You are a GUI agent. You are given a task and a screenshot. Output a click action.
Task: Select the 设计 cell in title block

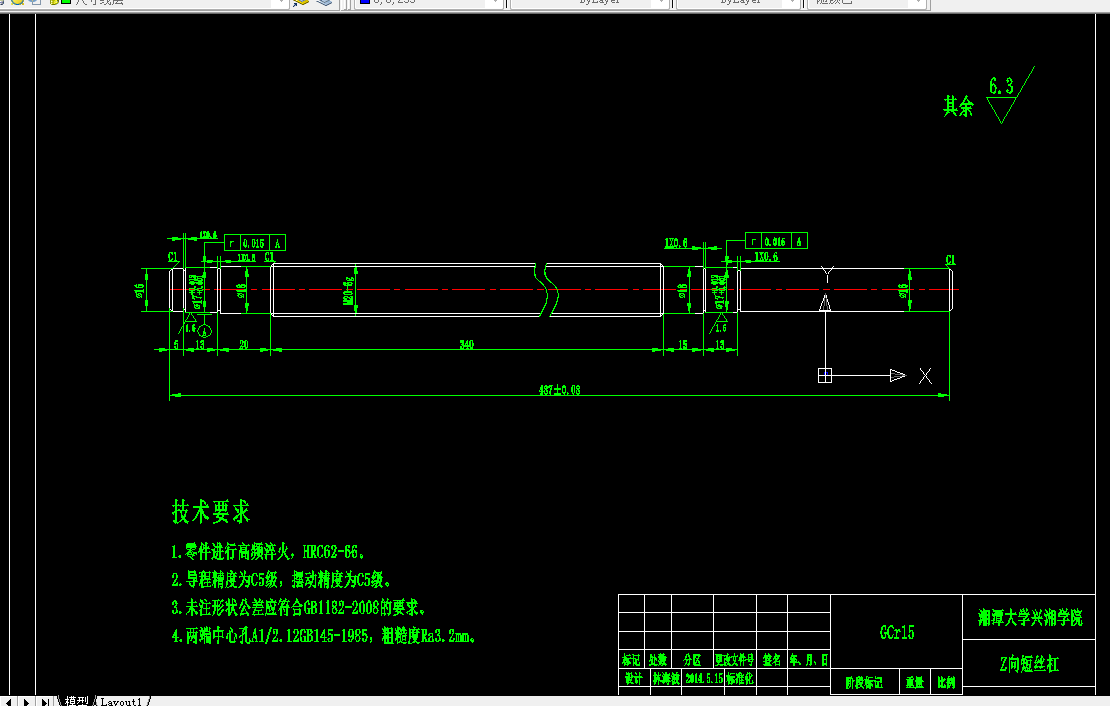633,678
